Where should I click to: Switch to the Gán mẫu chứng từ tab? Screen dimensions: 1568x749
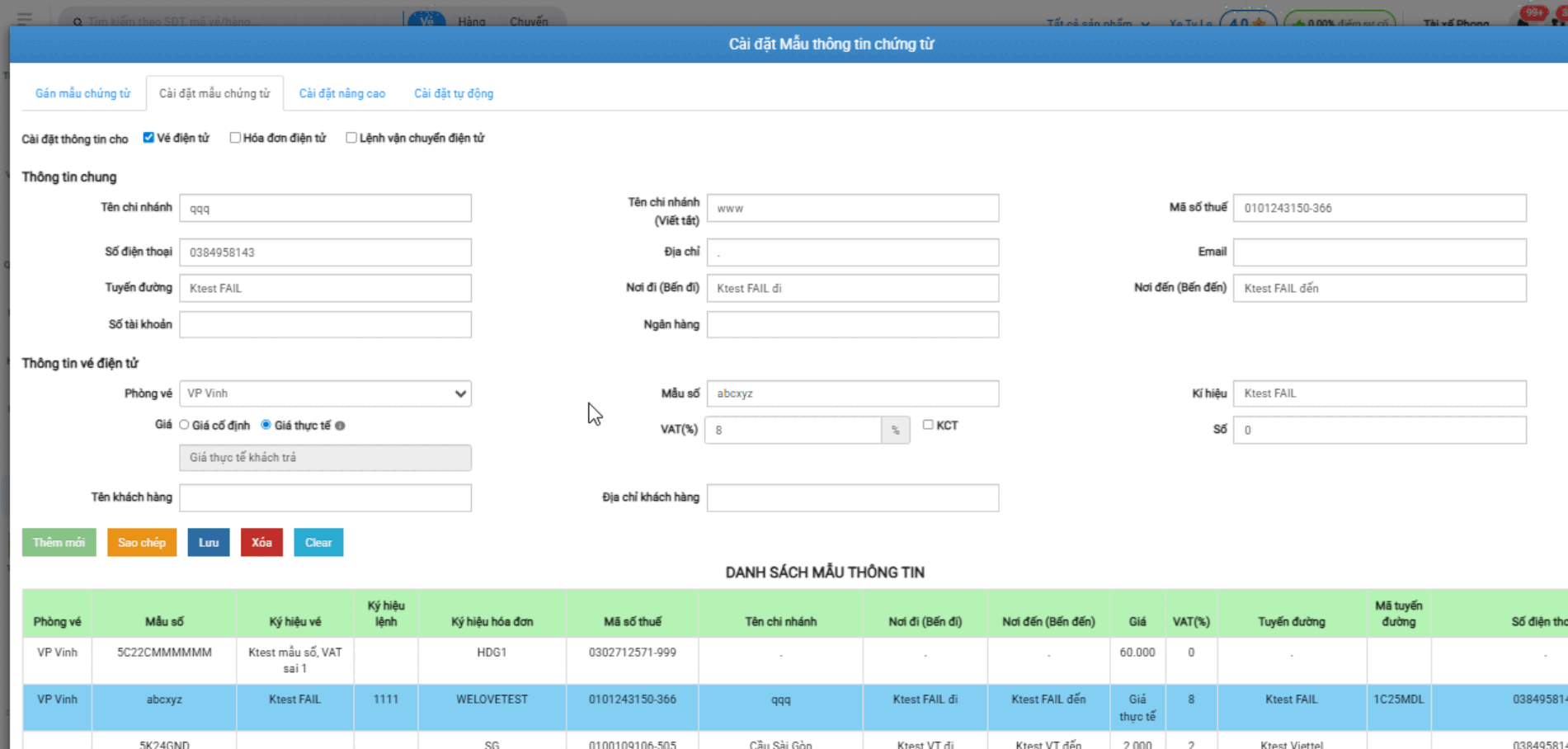tap(82, 93)
